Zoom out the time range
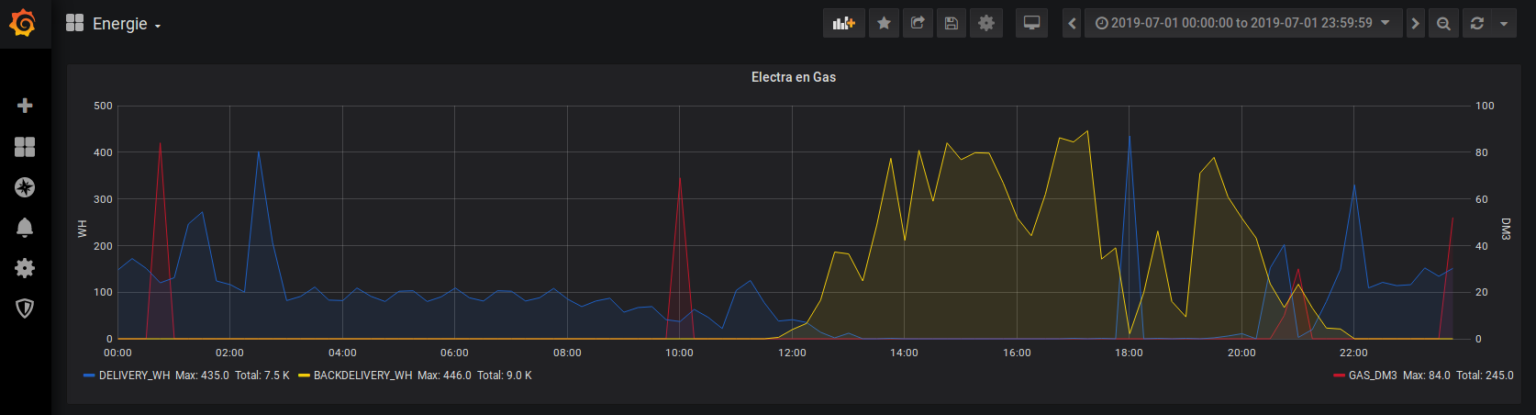Image resolution: width=1536 pixels, height=415 pixels. click(x=1443, y=23)
